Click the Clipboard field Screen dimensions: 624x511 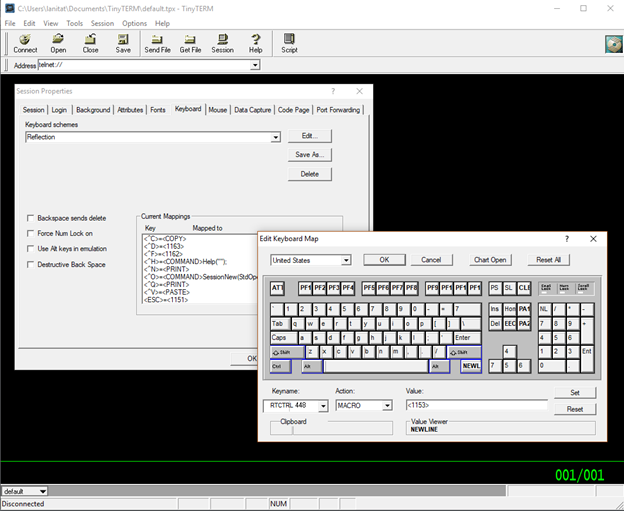click(x=331, y=428)
